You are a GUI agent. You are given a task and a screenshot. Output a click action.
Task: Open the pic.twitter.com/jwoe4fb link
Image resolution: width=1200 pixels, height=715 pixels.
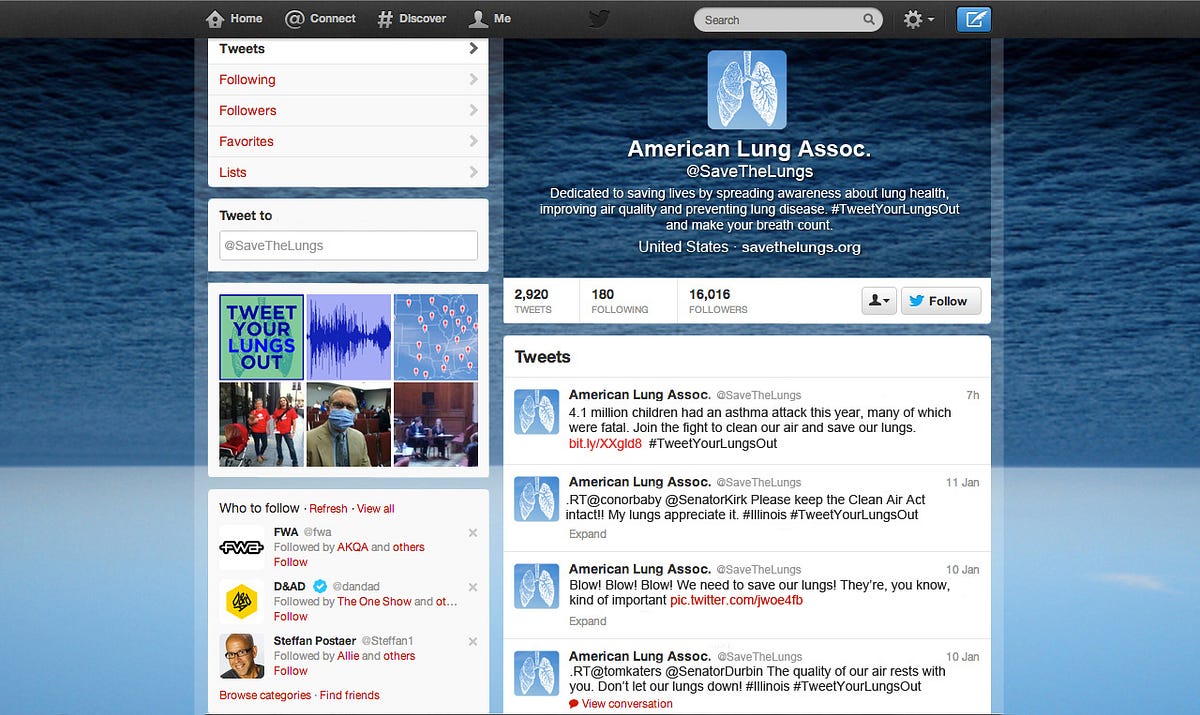(737, 601)
